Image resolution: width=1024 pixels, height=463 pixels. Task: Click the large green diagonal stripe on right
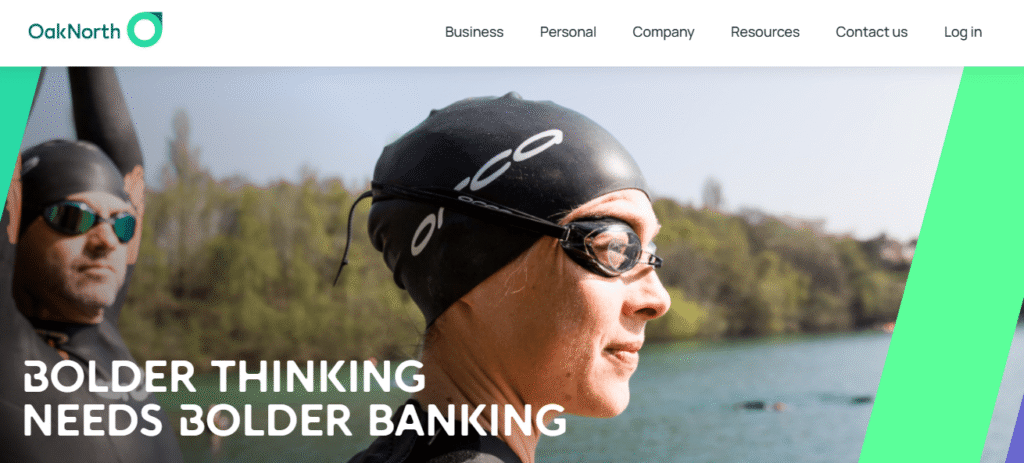point(947,261)
